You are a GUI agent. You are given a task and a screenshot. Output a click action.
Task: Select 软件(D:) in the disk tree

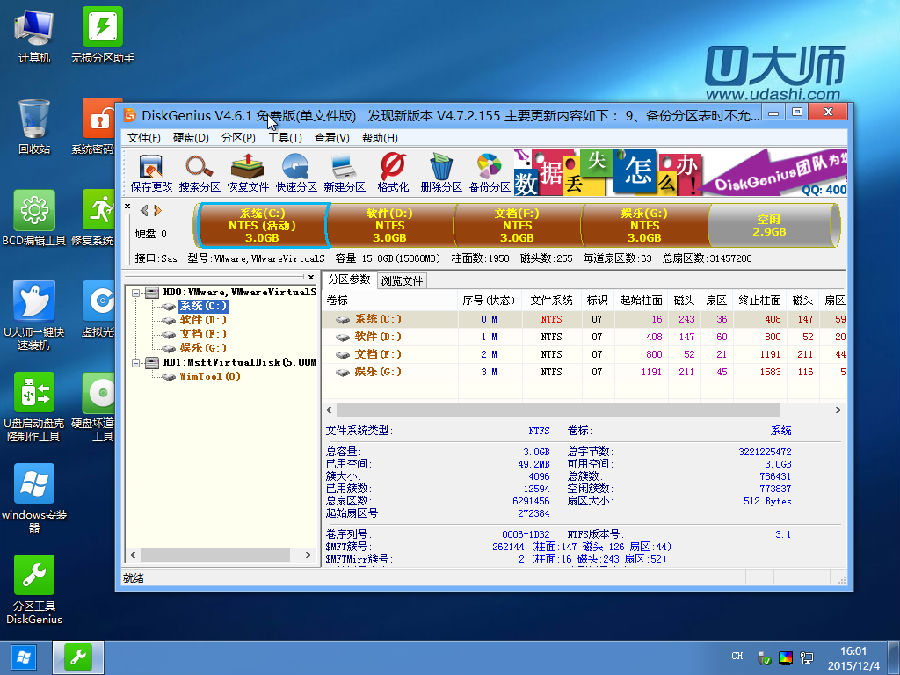pyautogui.click(x=203, y=320)
